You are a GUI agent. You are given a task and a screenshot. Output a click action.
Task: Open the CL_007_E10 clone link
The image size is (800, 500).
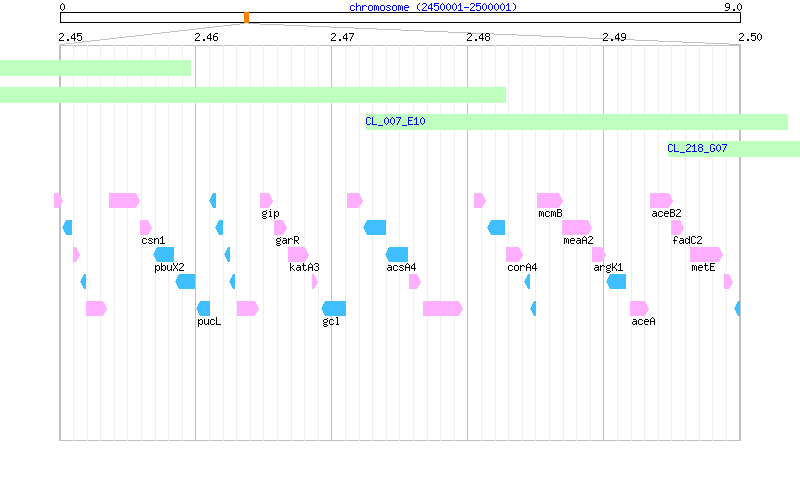click(x=395, y=121)
